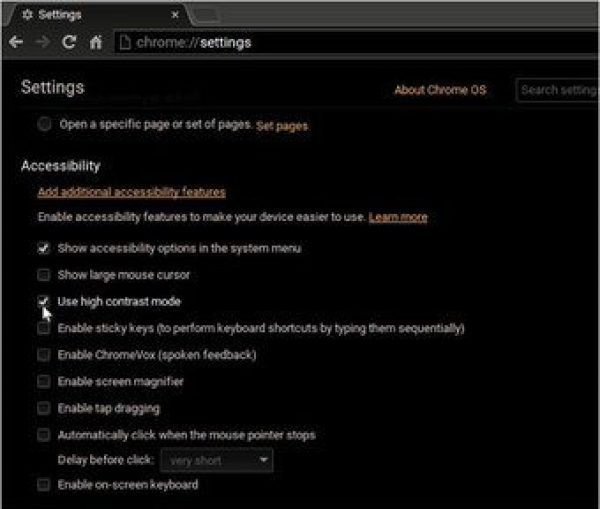Image resolution: width=600 pixels, height=509 pixels.
Task: Click the Search settings field
Action: click(x=558, y=90)
